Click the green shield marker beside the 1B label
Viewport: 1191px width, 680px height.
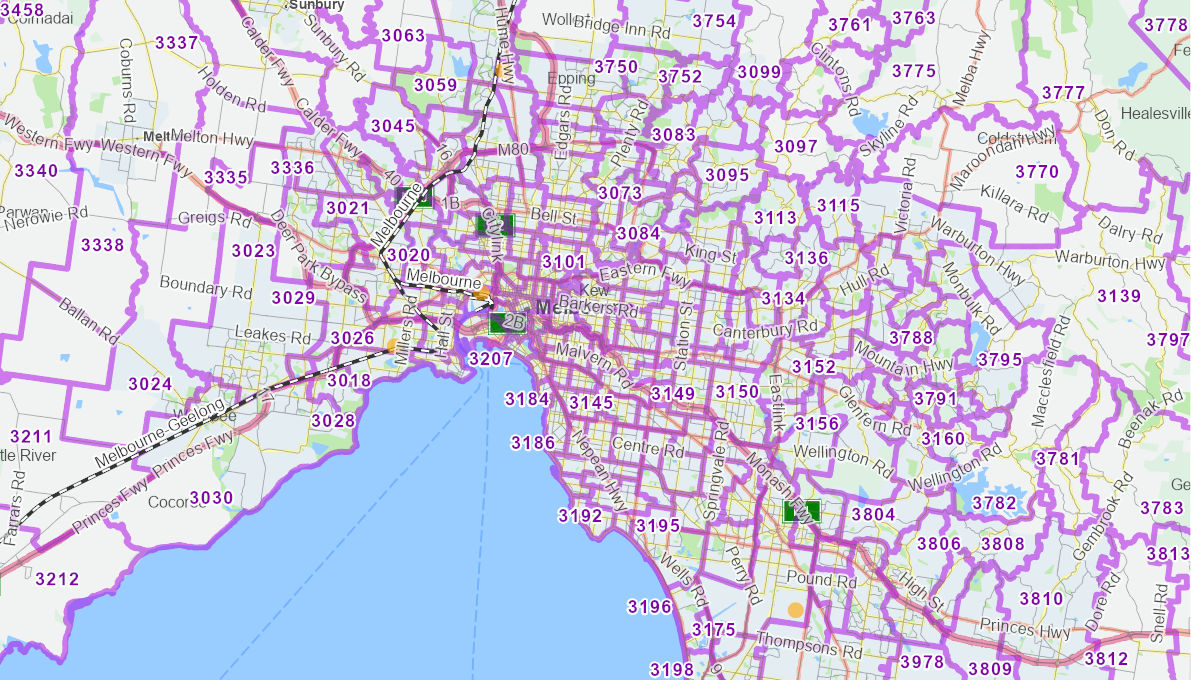tap(421, 197)
